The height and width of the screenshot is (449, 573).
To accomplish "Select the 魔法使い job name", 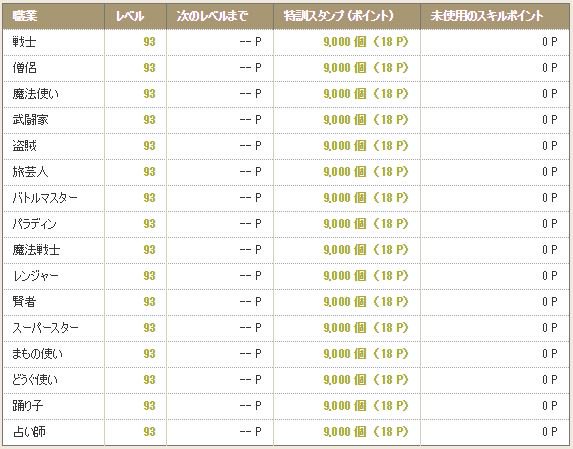I will [x=35, y=94].
